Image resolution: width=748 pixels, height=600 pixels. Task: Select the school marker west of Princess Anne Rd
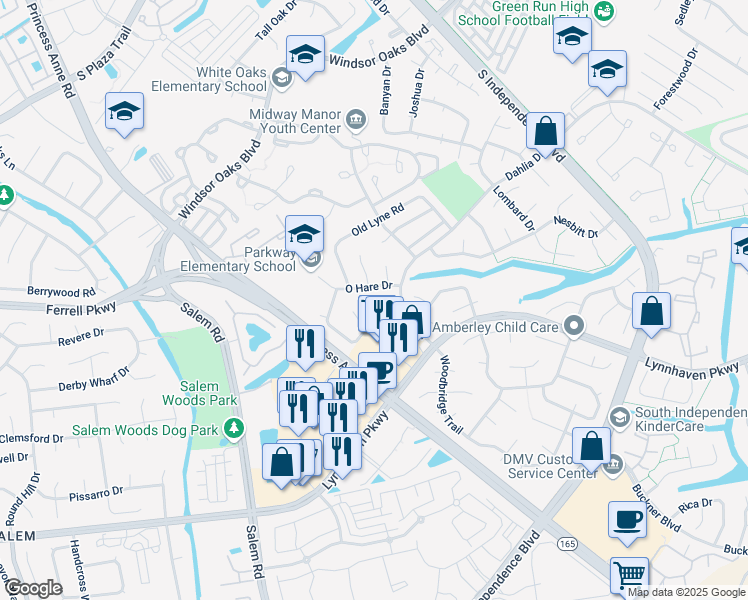(x=124, y=114)
